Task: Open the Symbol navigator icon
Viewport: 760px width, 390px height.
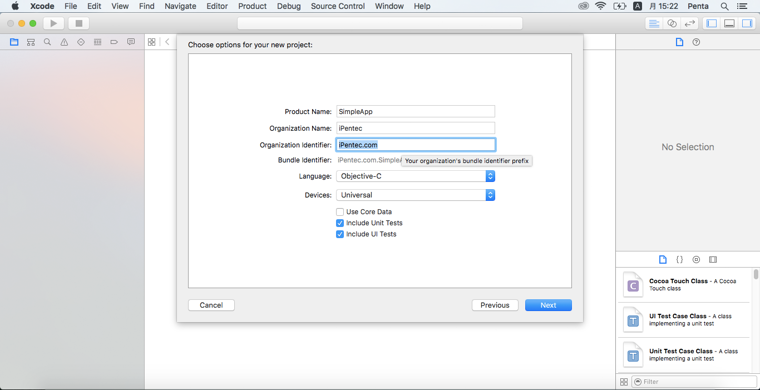Action: (31, 42)
